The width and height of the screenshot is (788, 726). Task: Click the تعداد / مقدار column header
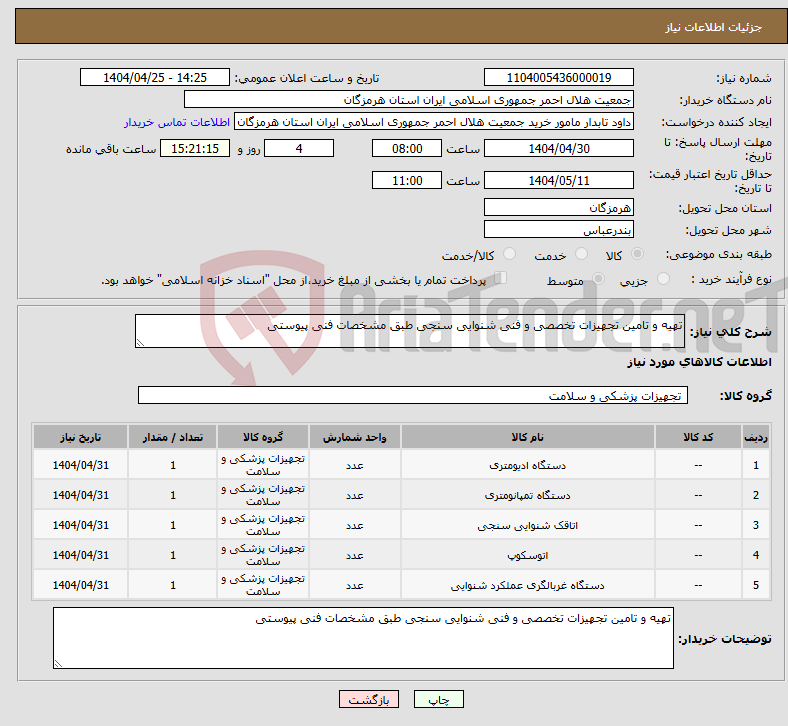[172, 437]
